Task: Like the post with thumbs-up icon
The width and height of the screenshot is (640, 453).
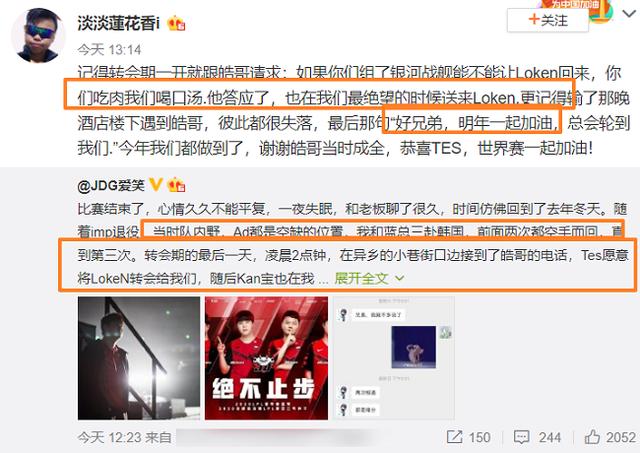Action: pyautogui.click(x=592, y=437)
